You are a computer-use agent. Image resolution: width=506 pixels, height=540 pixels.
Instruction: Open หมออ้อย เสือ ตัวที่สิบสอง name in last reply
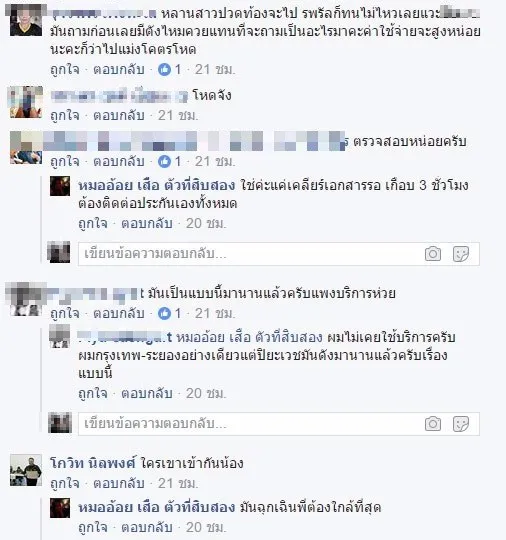[157, 507]
